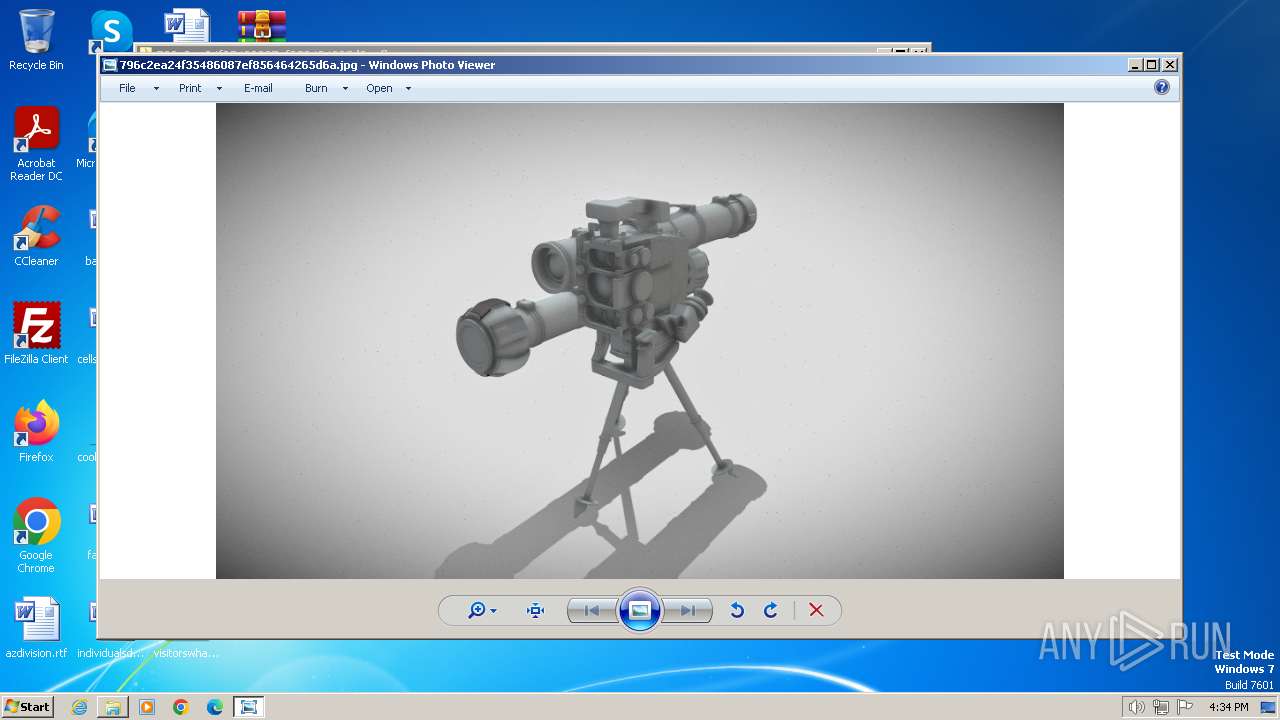Open the Print menu
The height and width of the screenshot is (720, 1280).
tap(190, 88)
